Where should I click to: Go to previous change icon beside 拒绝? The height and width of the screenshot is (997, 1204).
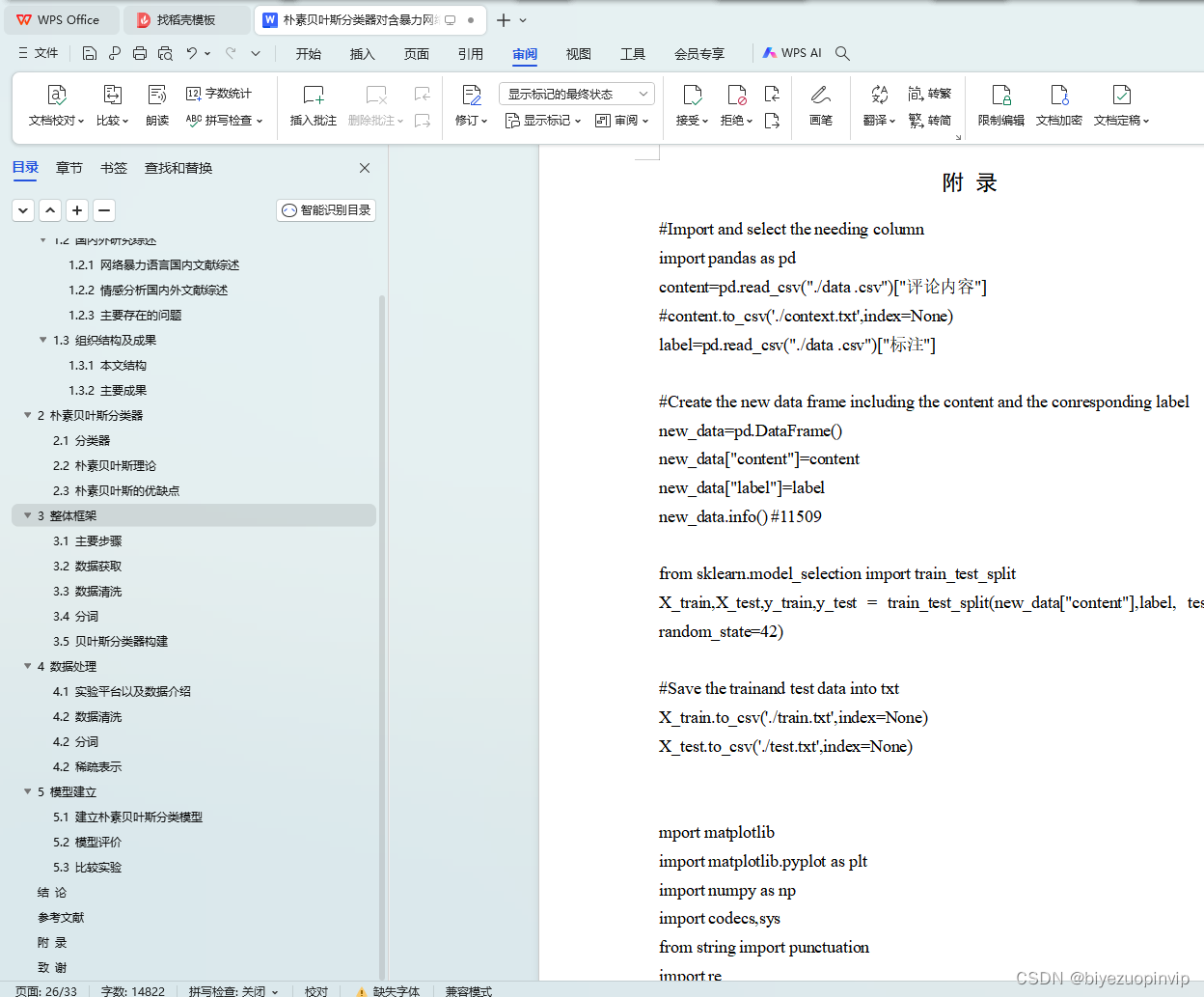pyautogui.click(x=772, y=94)
